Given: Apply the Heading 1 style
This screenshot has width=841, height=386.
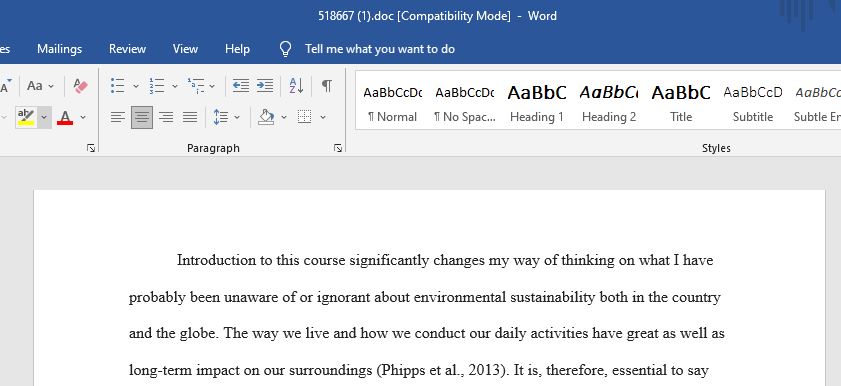Looking at the screenshot, I should pos(537,102).
